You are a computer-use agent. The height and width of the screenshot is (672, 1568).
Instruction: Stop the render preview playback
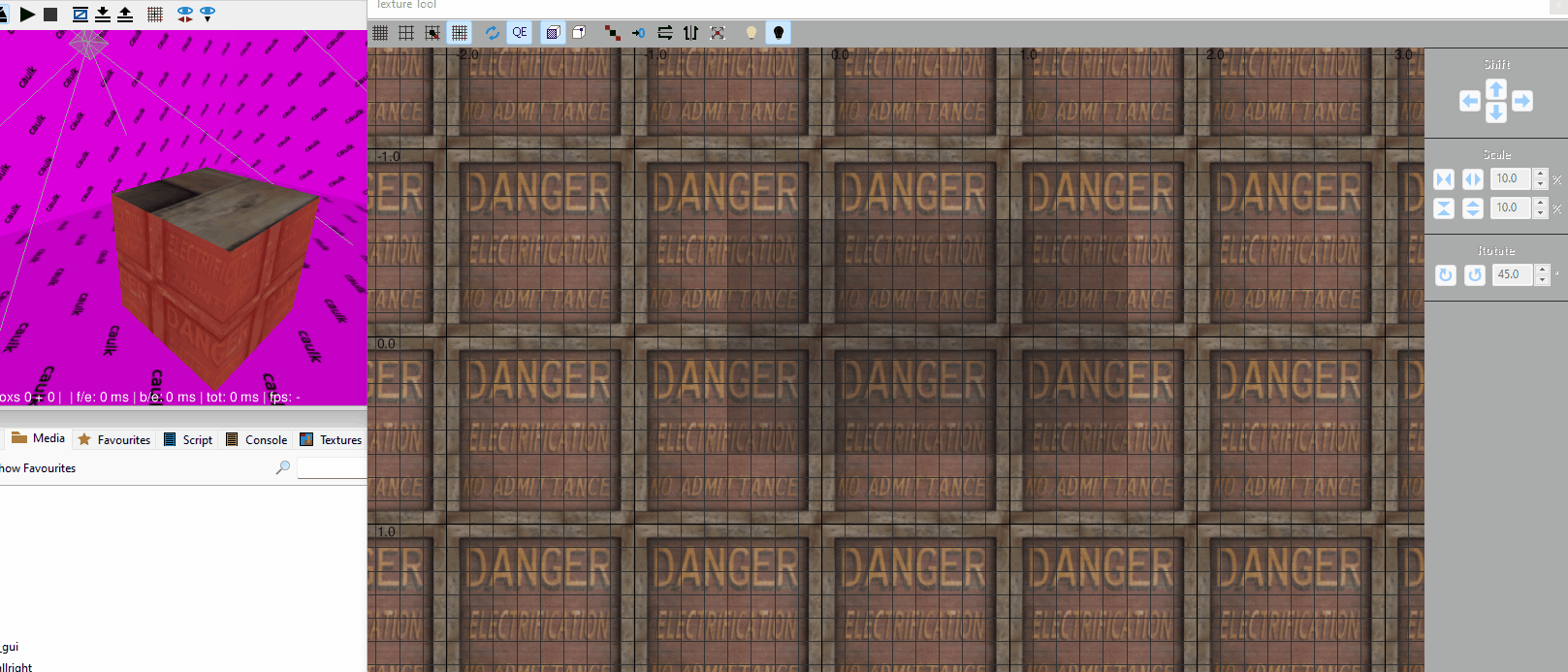[x=50, y=15]
